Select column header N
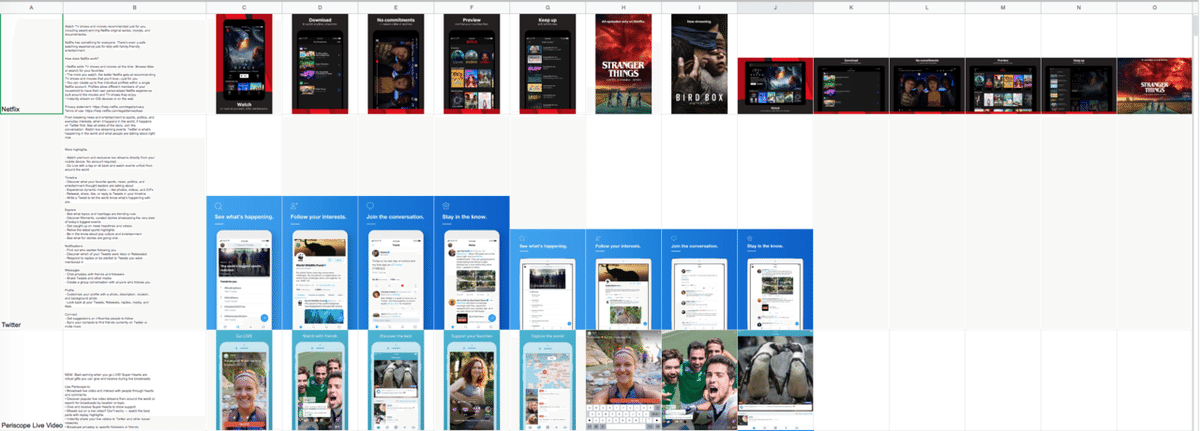The width and height of the screenshot is (1200, 431). (x=1079, y=7)
